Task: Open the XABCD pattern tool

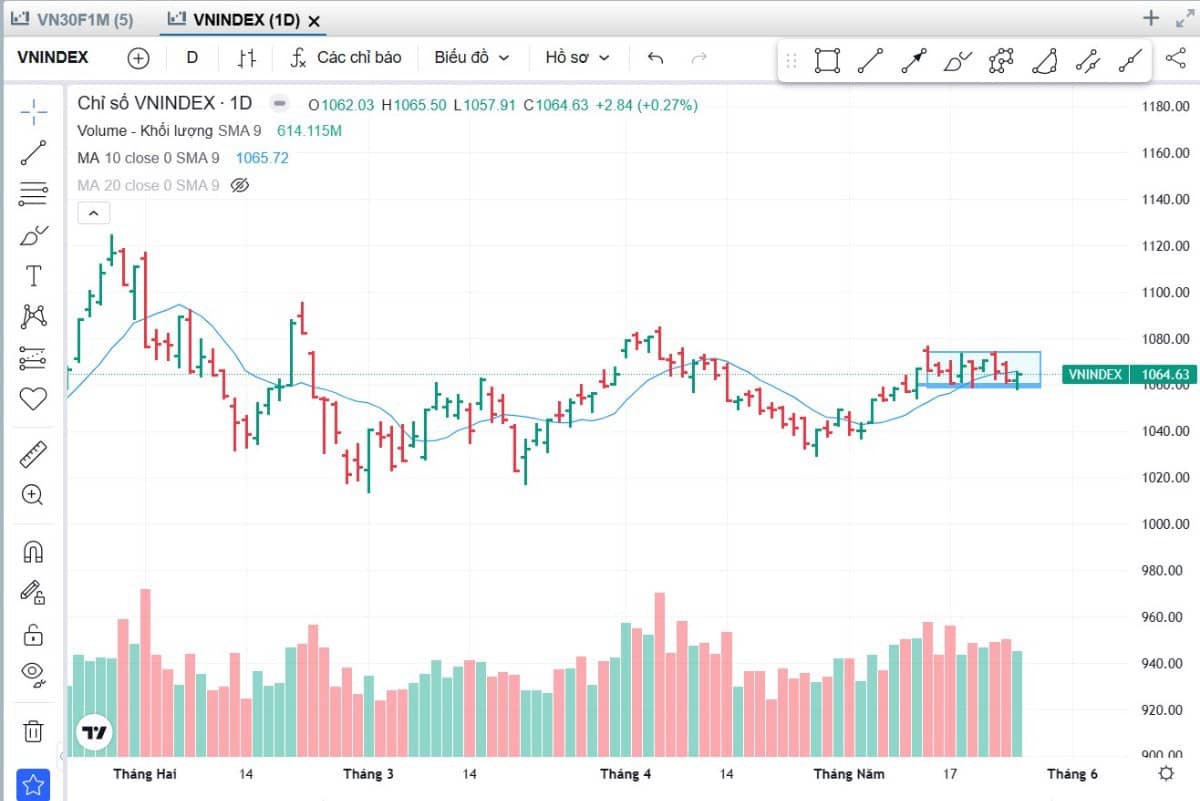Action: coord(33,317)
